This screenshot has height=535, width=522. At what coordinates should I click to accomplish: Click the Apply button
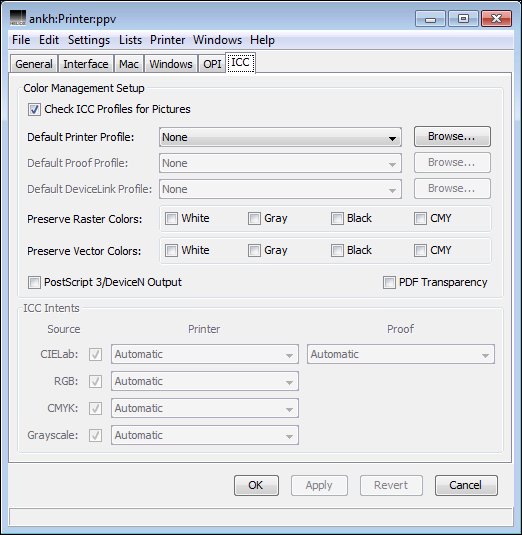[319, 485]
